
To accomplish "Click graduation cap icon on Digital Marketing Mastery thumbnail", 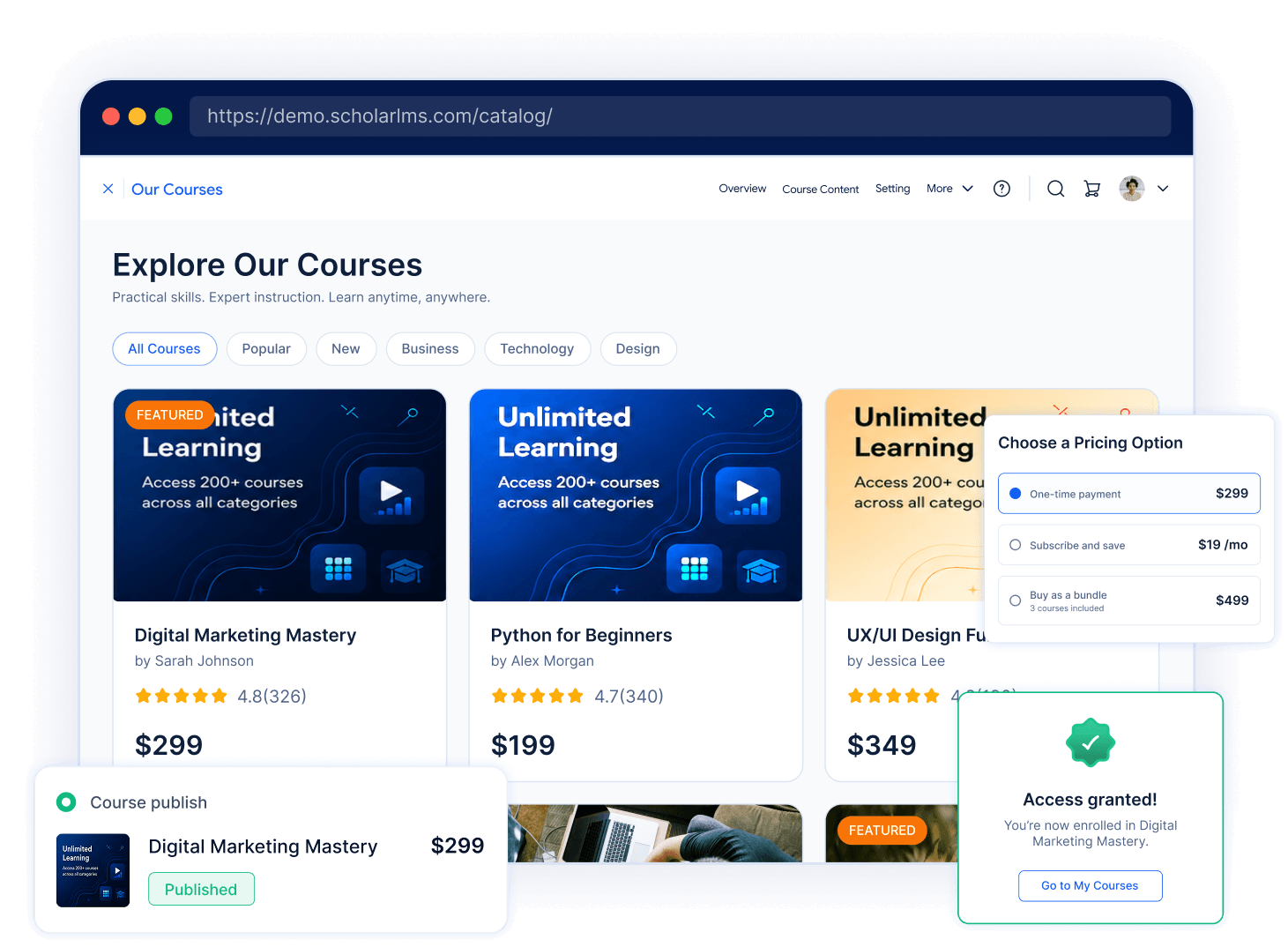I will point(405,571).
